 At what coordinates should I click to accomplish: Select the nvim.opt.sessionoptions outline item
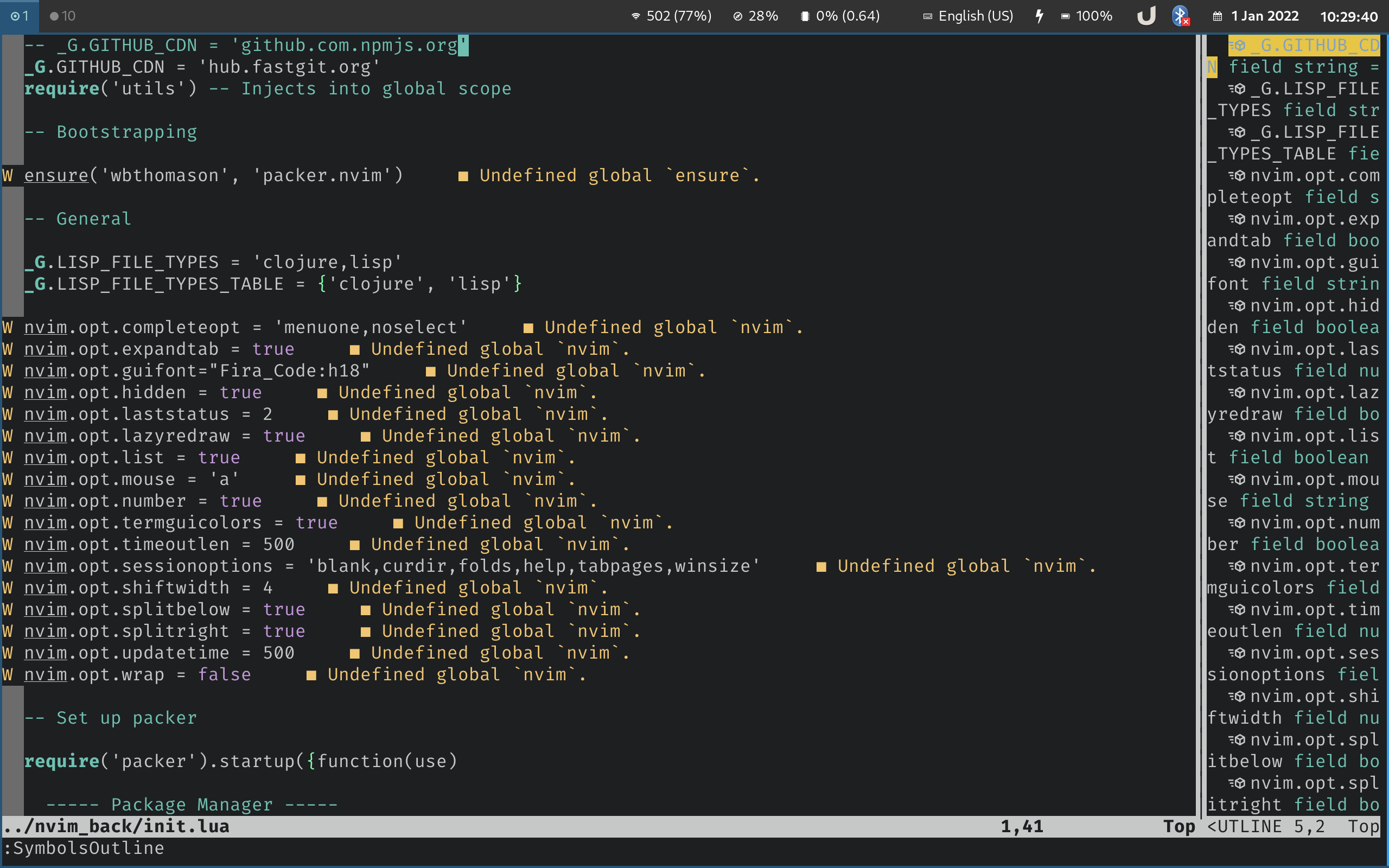1314,653
